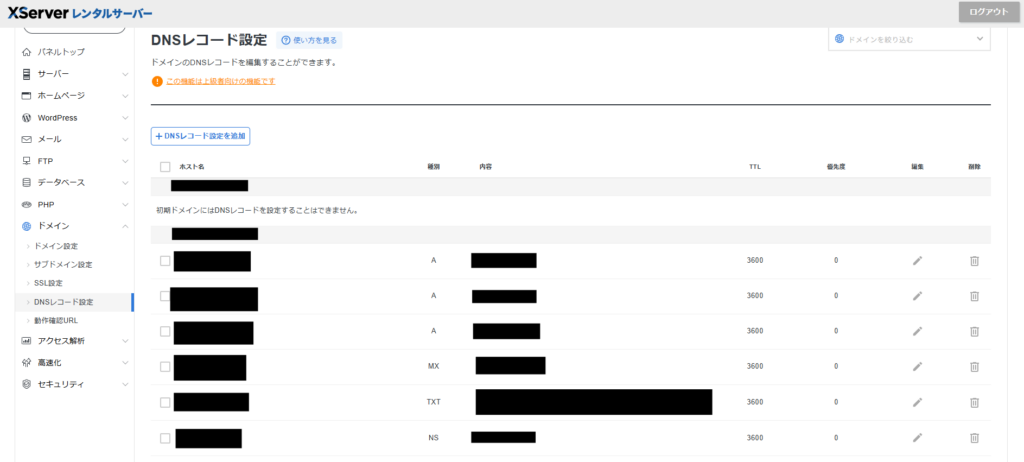
Task: Click the WordPress icon in sidebar
Action: 26,117
